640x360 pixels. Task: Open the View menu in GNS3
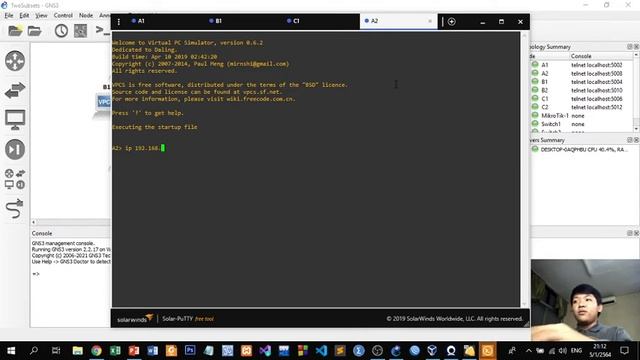point(41,16)
